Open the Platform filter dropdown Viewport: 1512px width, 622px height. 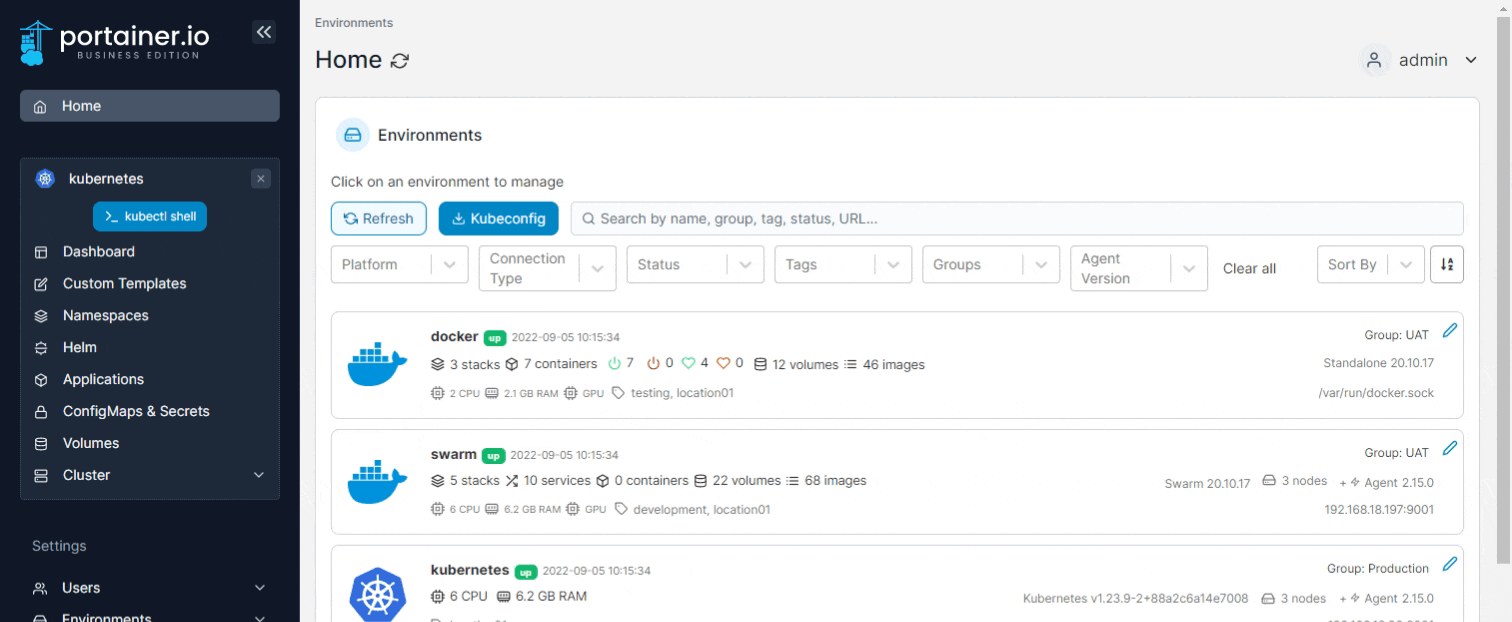(x=399, y=265)
